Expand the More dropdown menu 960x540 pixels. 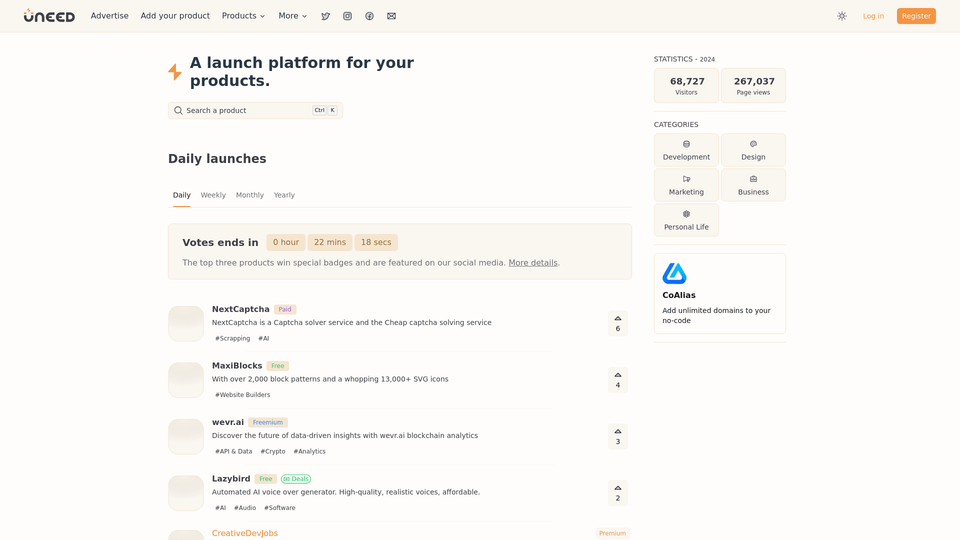pos(293,16)
